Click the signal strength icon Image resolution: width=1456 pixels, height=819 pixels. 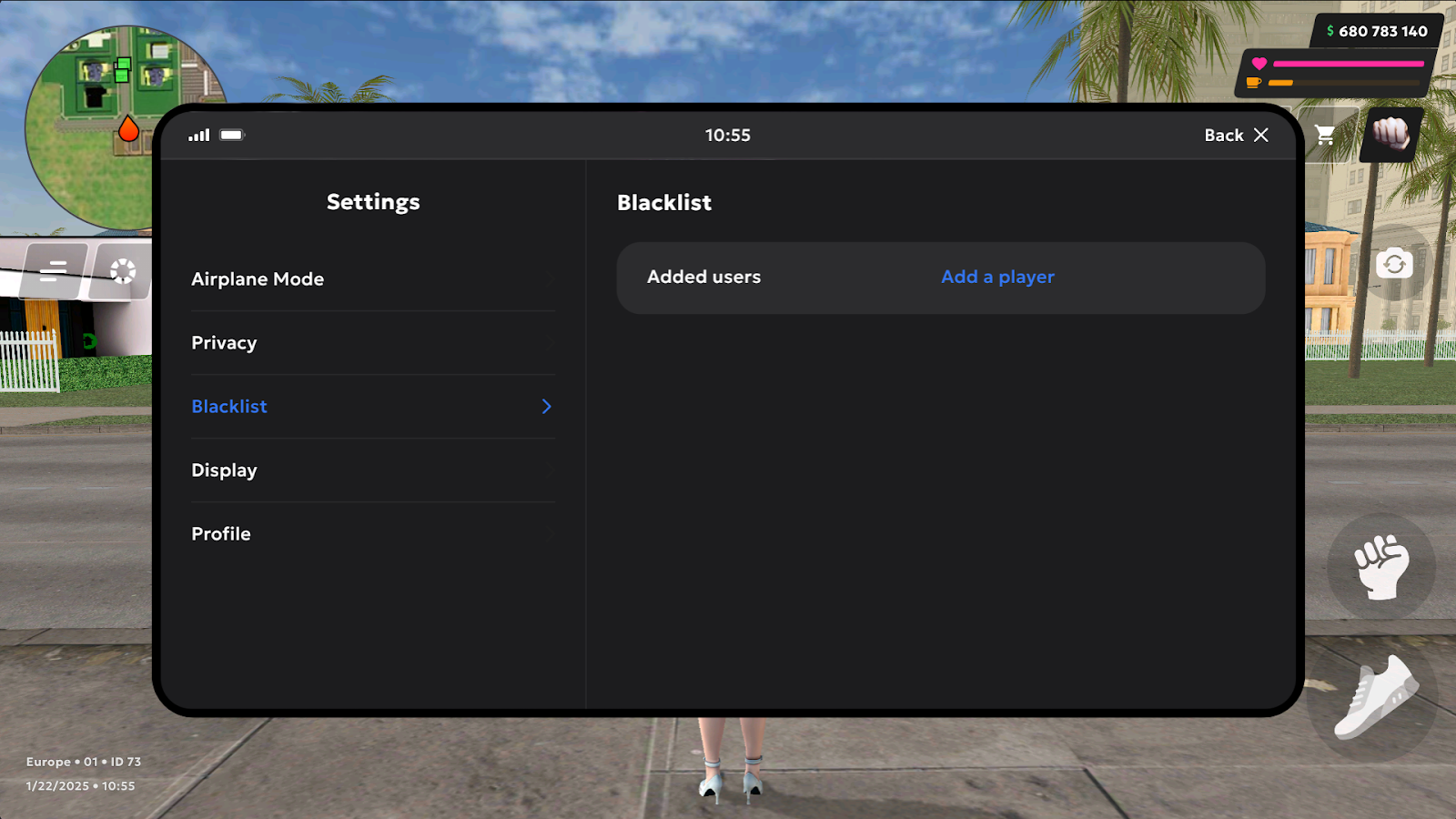tap(199, 135)
